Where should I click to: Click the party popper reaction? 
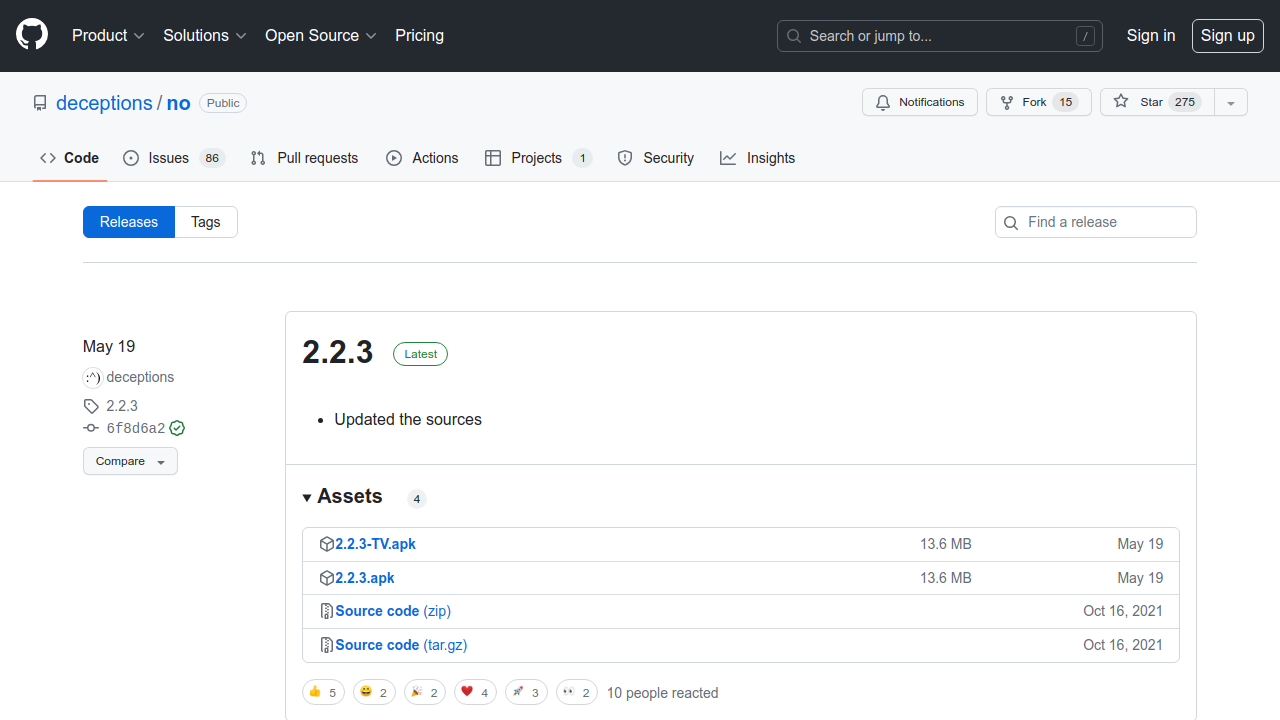tap(425, 692)
